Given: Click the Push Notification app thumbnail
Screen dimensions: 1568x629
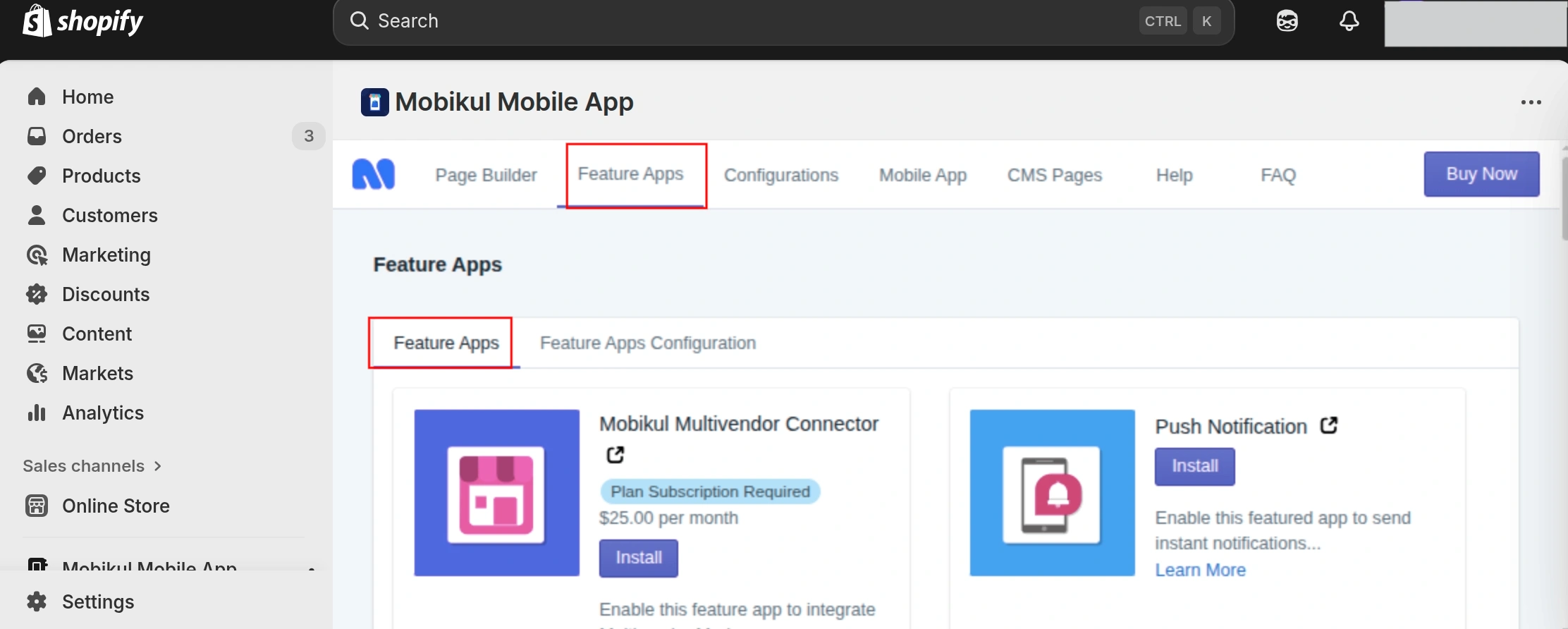Looking at the screenshot, I should (x=1052, y=493).
